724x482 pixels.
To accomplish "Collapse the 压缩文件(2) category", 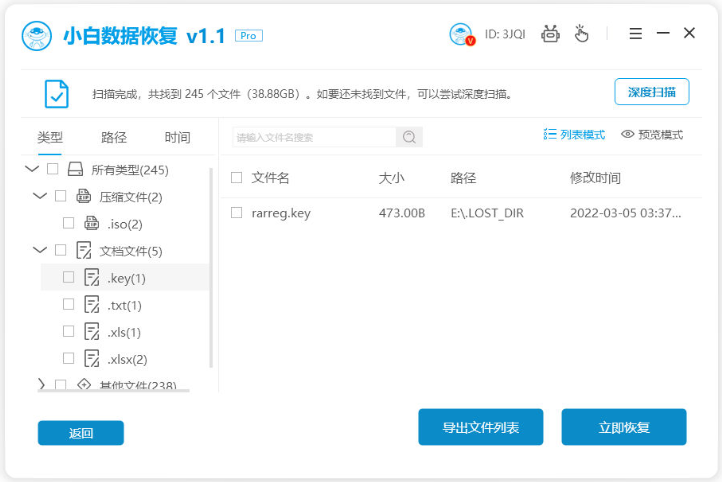I will (x=40, y=197).
